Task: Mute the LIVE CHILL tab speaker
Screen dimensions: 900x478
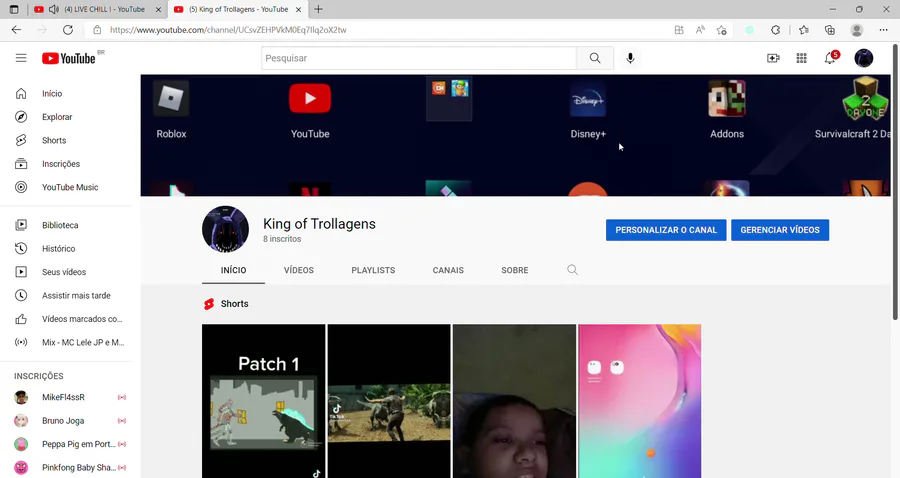Action: (x=53, y=9)
